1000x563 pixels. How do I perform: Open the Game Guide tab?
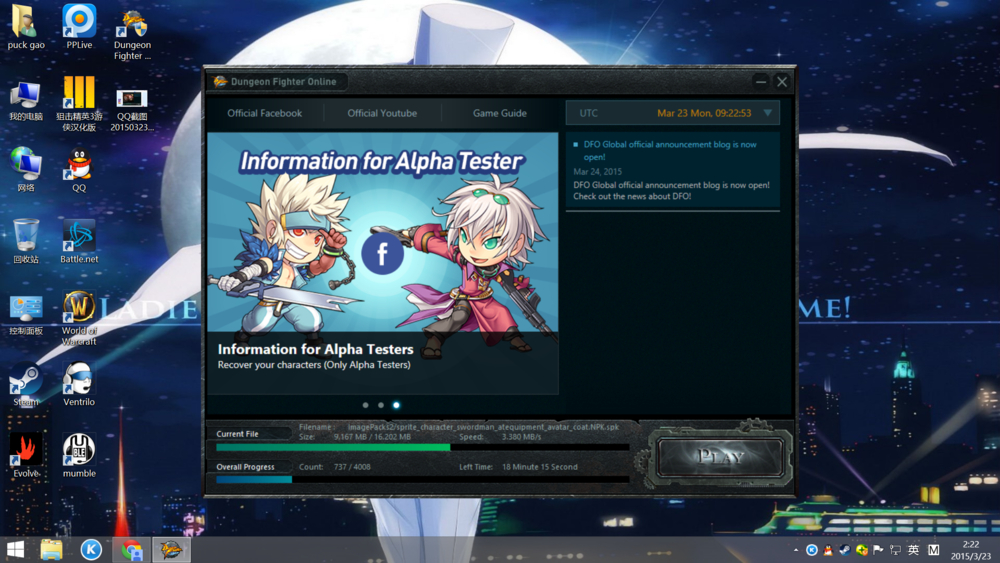tap(499, 113)
